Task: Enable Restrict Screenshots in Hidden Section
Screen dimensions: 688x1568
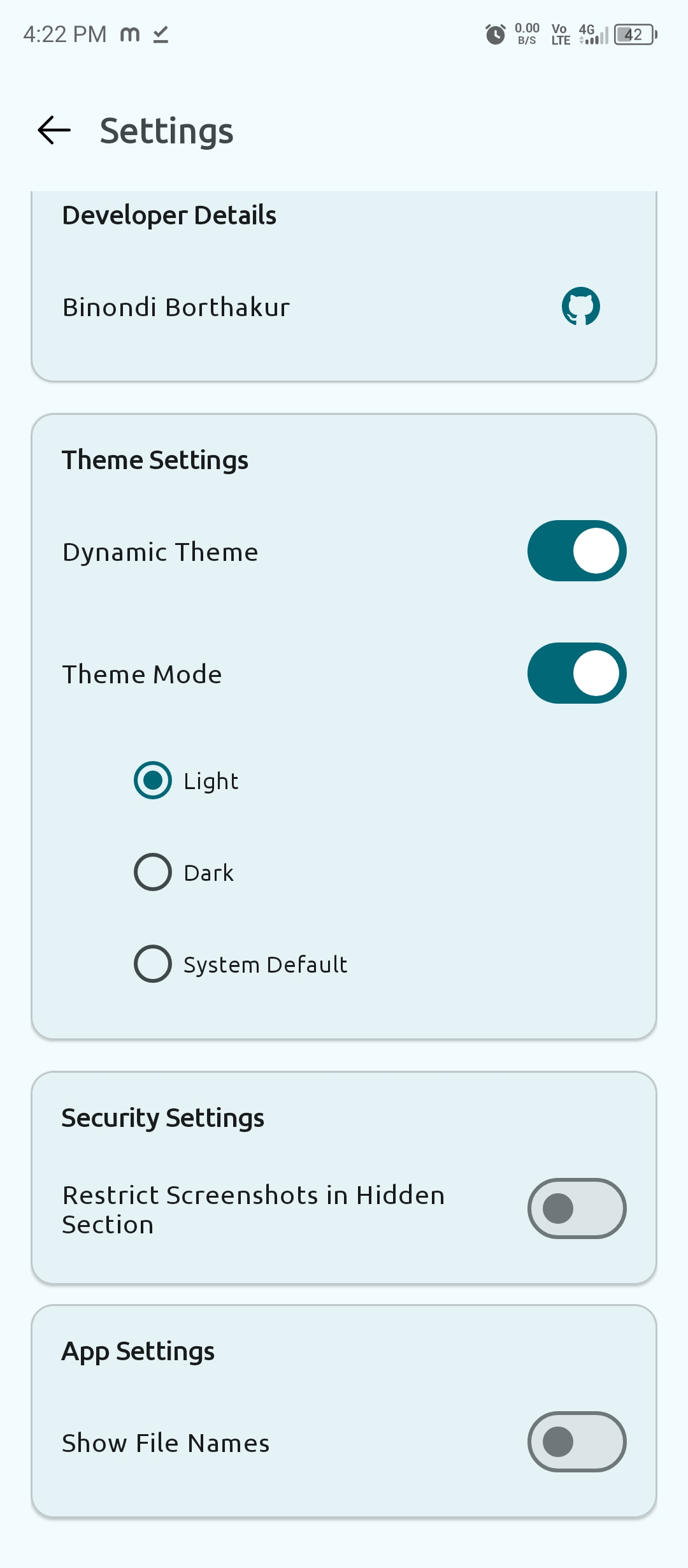Action: 577,1209
